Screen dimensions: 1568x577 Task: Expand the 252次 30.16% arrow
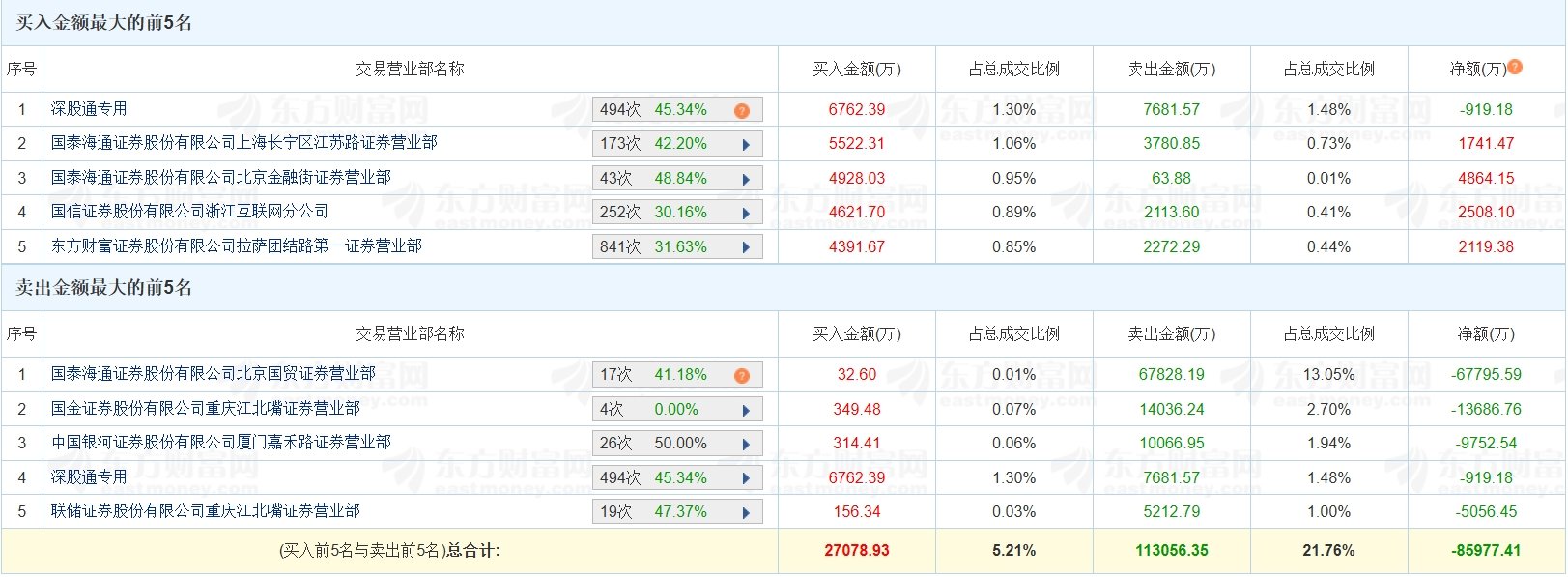tap(746, 214)
